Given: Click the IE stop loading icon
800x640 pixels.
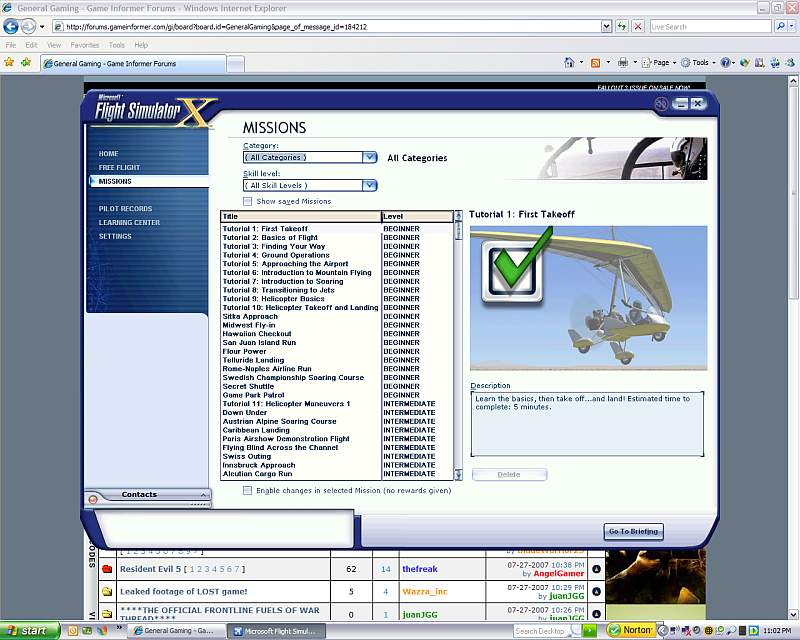Looking at the screenshot, I should [638, 26].
